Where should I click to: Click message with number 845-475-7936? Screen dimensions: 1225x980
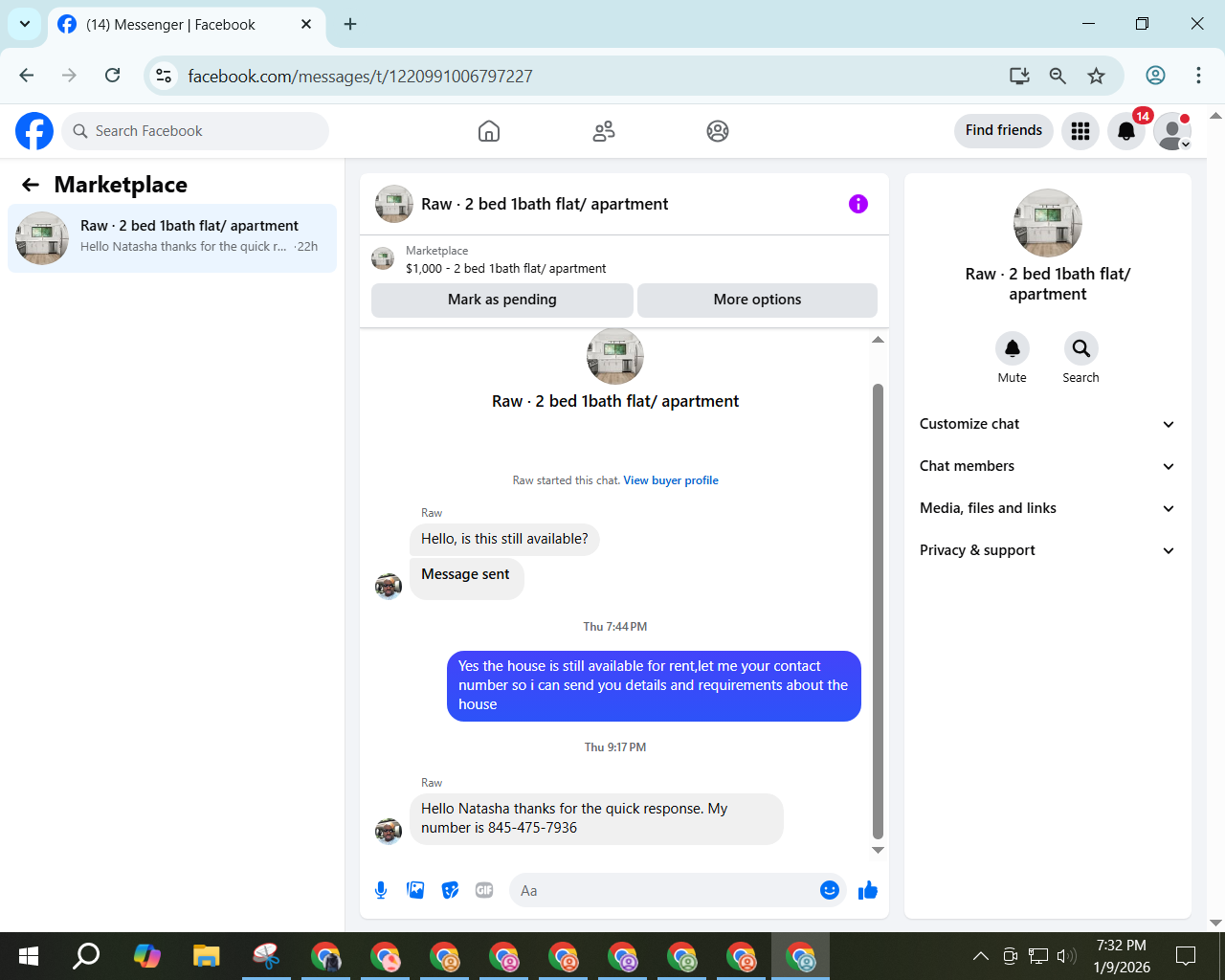(x=596, y=819)
